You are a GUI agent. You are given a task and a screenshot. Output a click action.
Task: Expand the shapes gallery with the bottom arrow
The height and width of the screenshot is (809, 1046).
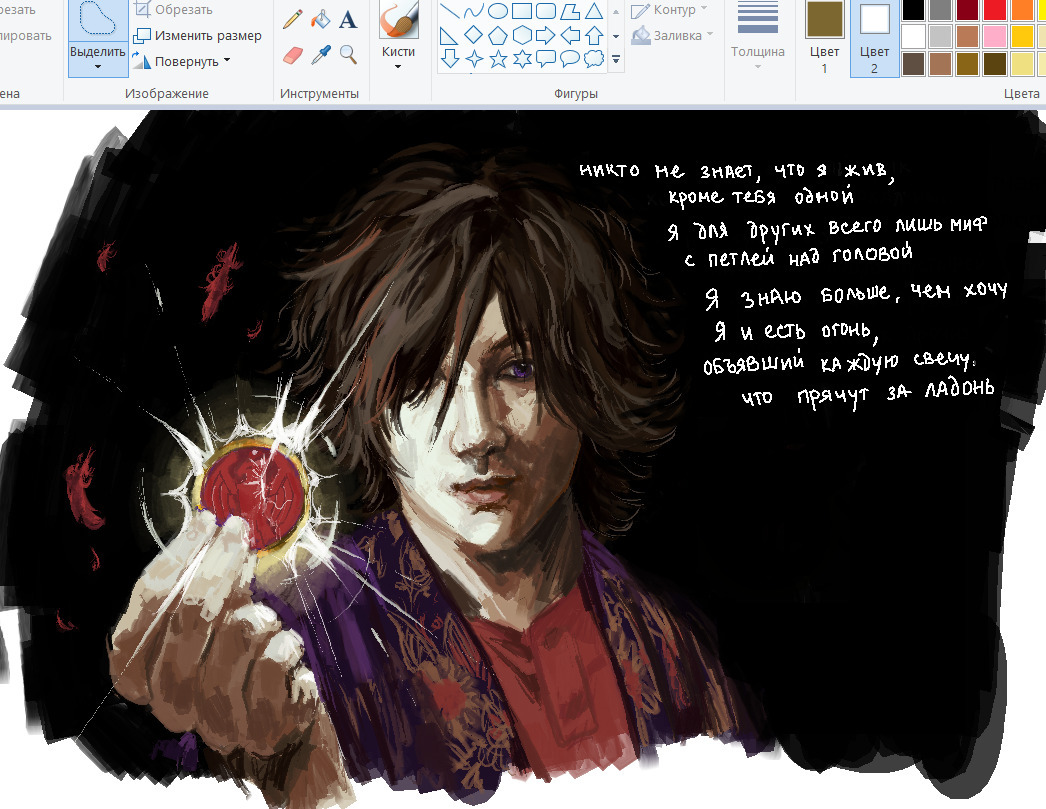[x=616, y=61]
